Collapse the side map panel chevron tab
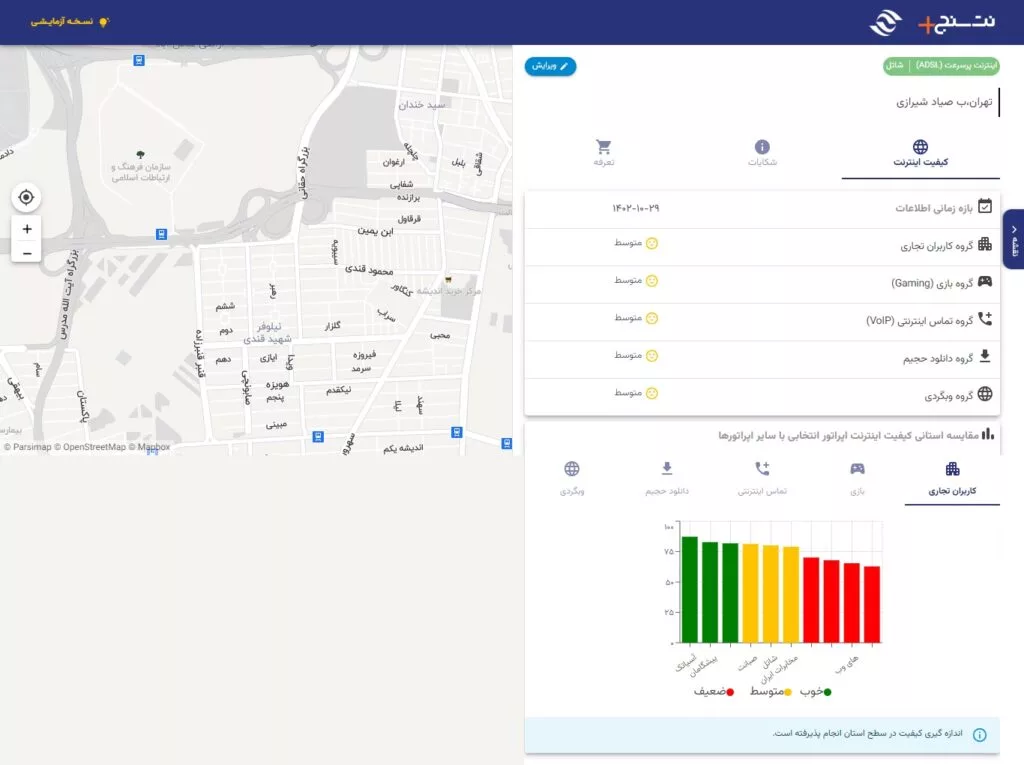 pos(1014,239)
